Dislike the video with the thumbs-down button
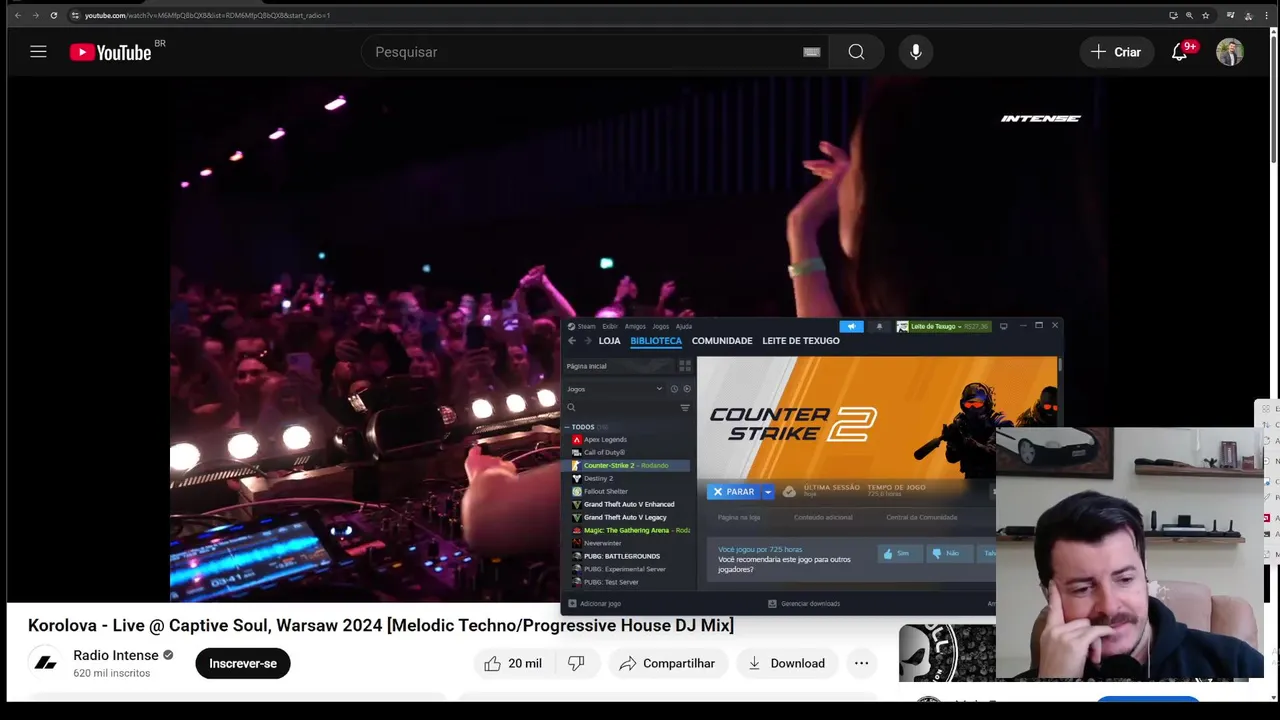Viewport: 1280px width, 720px height. [576, 663]
